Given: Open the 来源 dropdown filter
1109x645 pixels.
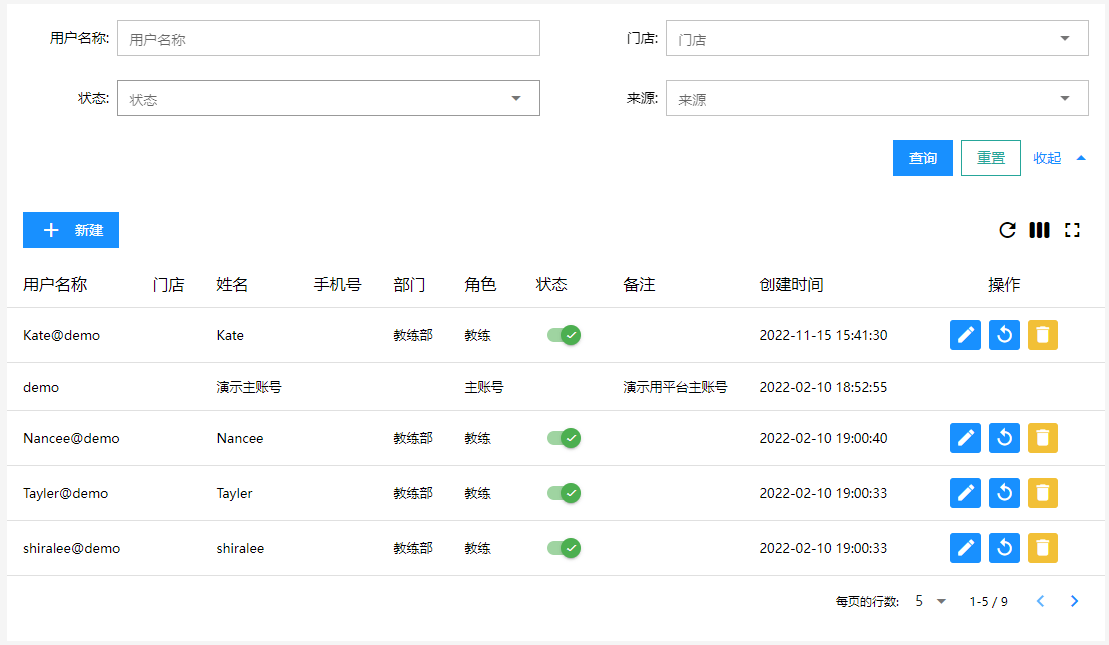Looking at the screenshot, I should [876, 98].
